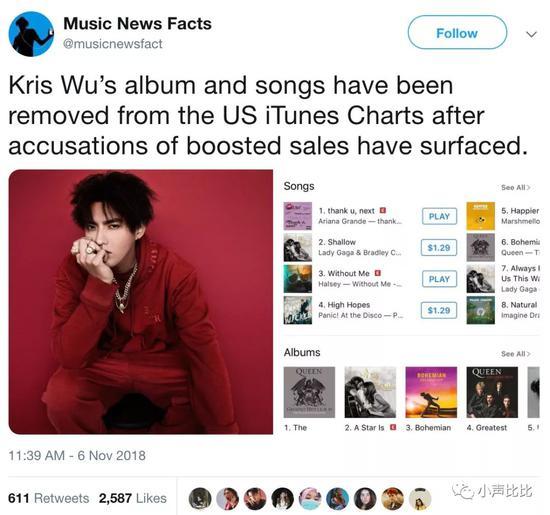
Task: Select Happier yellow album artwork
Action: pyautogui.click(x=481, y=216)
